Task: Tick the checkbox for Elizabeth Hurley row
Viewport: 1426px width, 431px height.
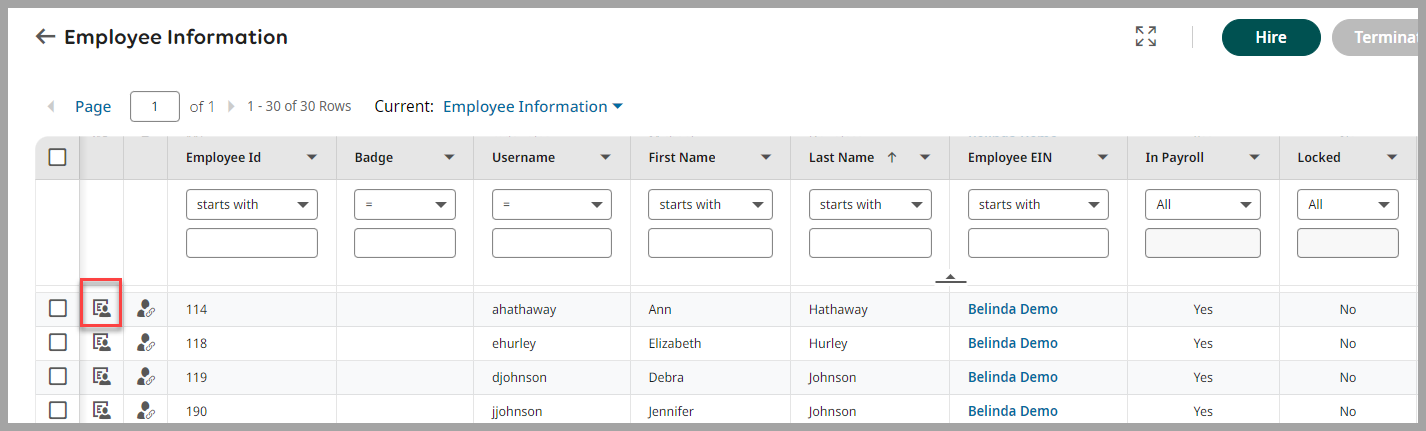Action: click(x=58, y=343)
